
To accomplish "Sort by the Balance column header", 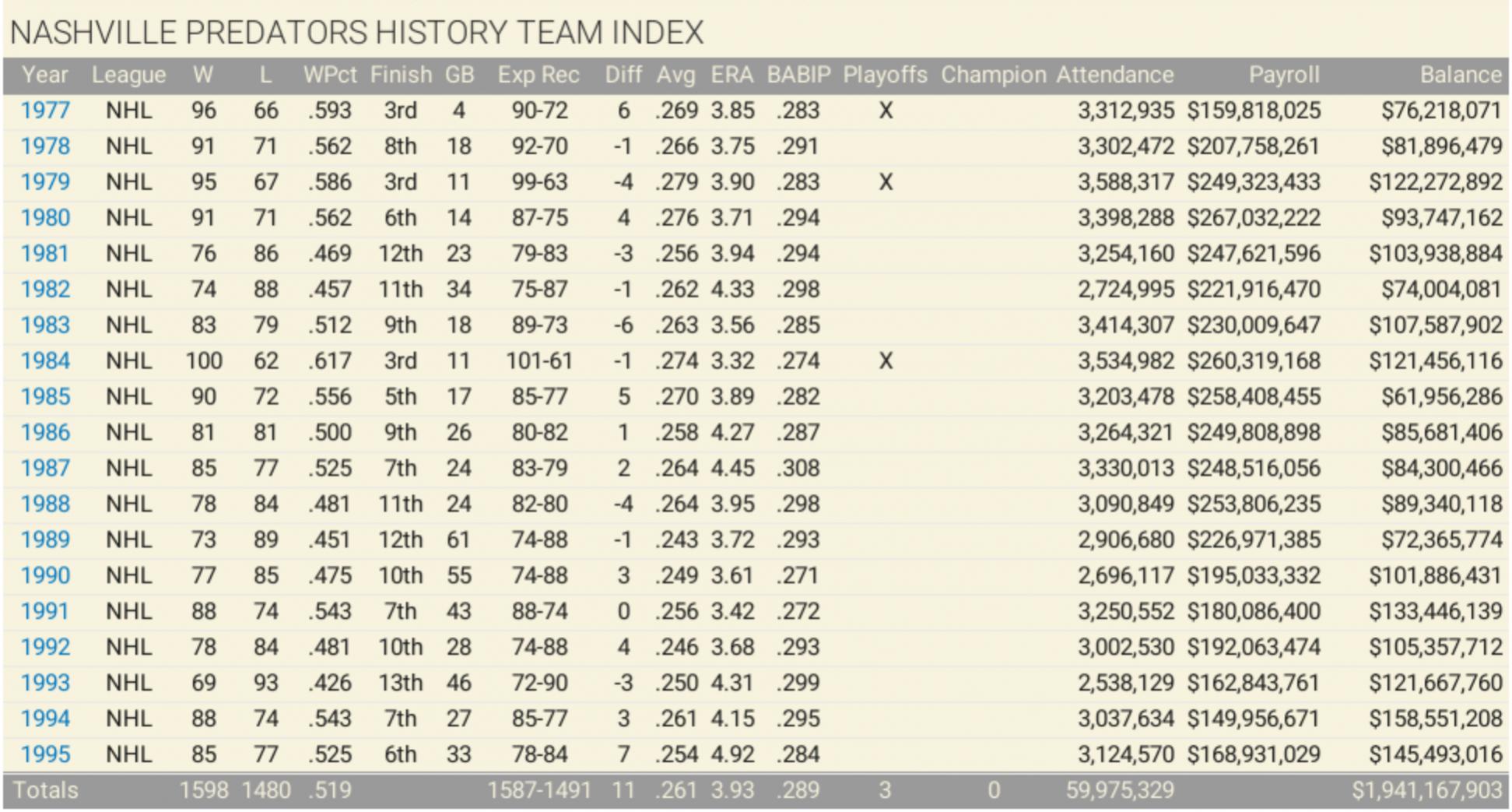I will [x=1460, y=75].
